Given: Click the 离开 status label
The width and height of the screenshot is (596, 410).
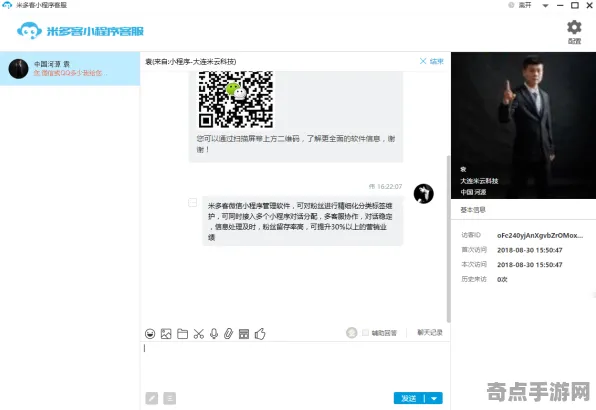Looking at the screenshot, I should (525, 5).
